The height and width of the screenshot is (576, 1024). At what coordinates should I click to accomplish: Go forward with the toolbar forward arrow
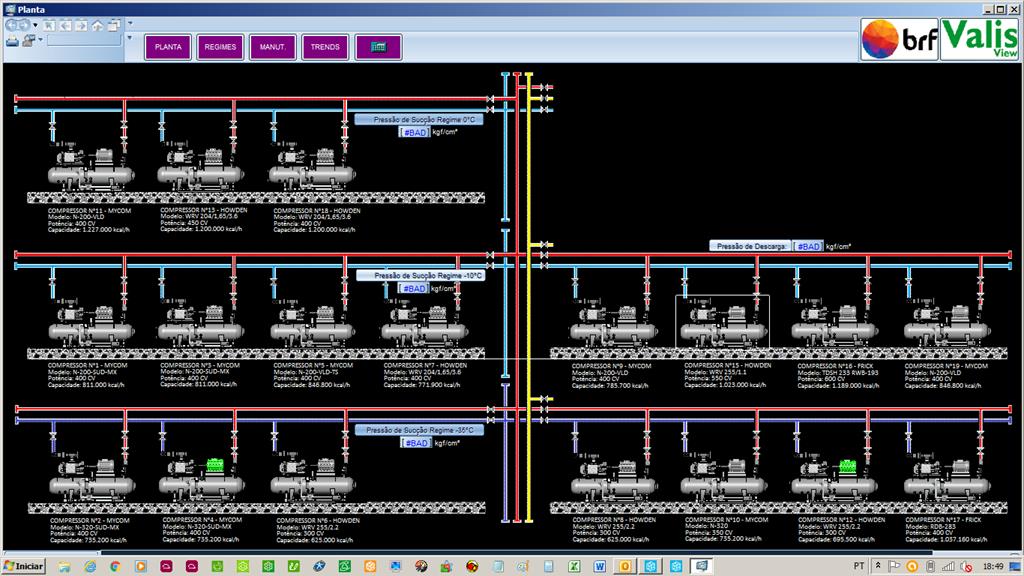click(x=24, y=25)
